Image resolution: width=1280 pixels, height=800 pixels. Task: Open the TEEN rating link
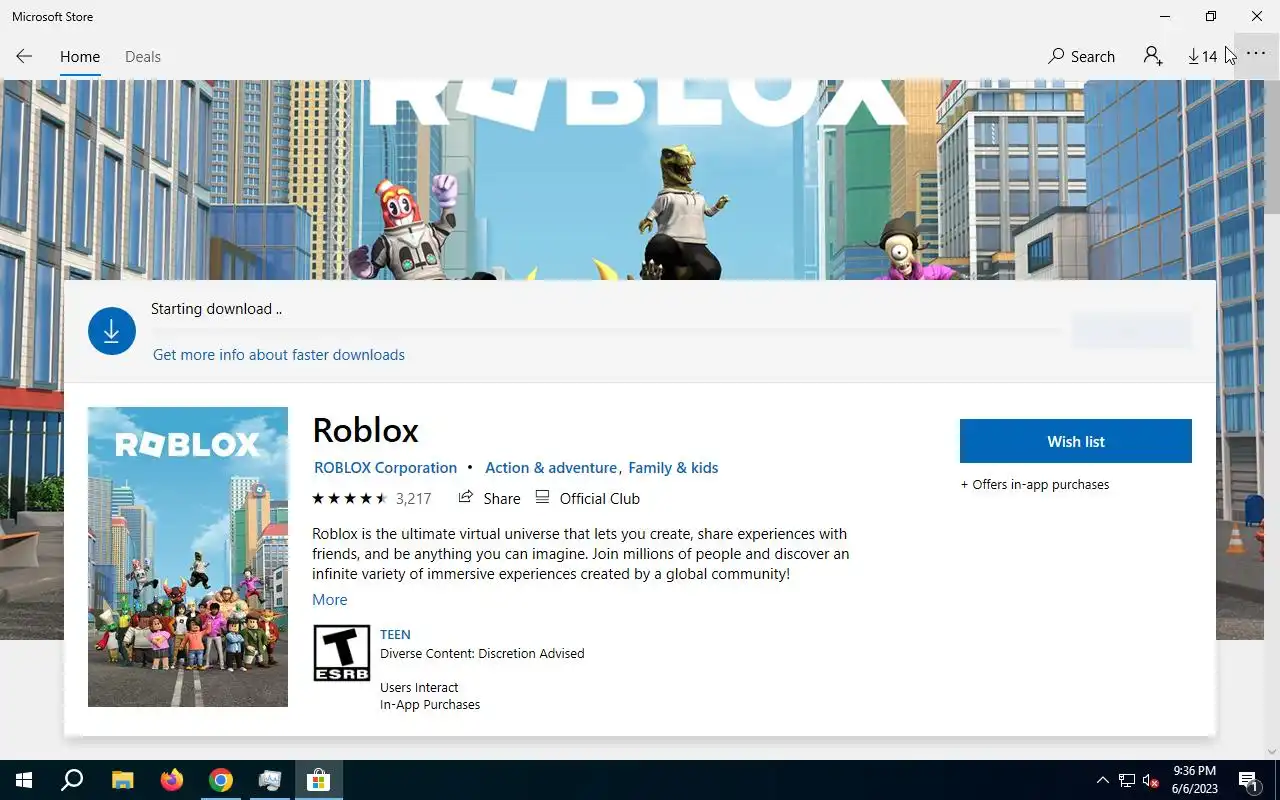tap(395, 634)
